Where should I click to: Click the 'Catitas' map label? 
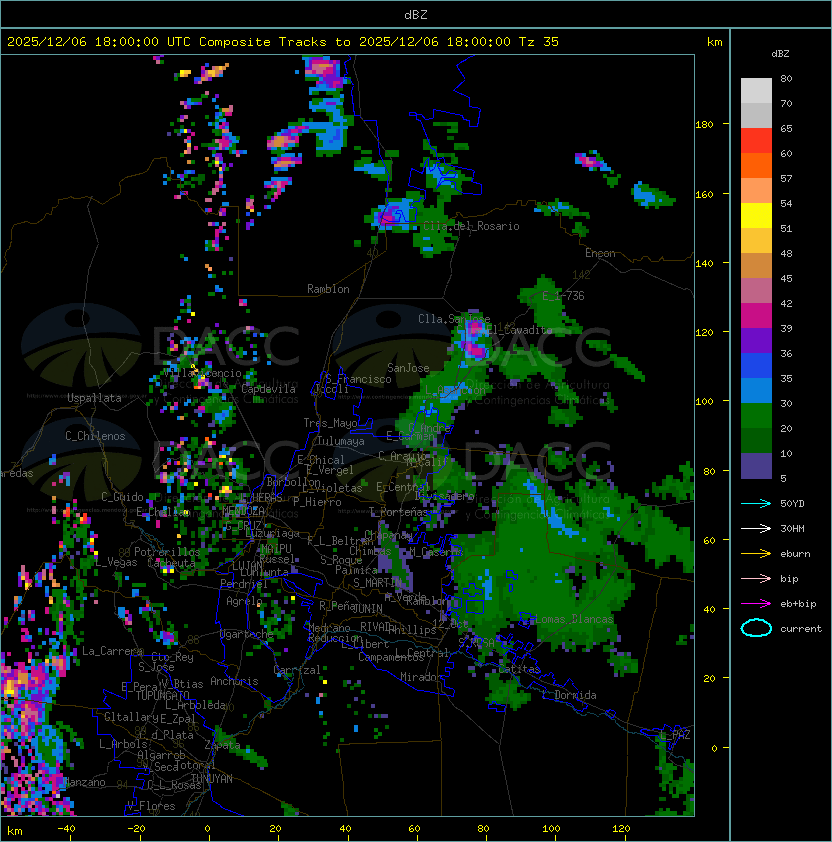pos(519,670)
